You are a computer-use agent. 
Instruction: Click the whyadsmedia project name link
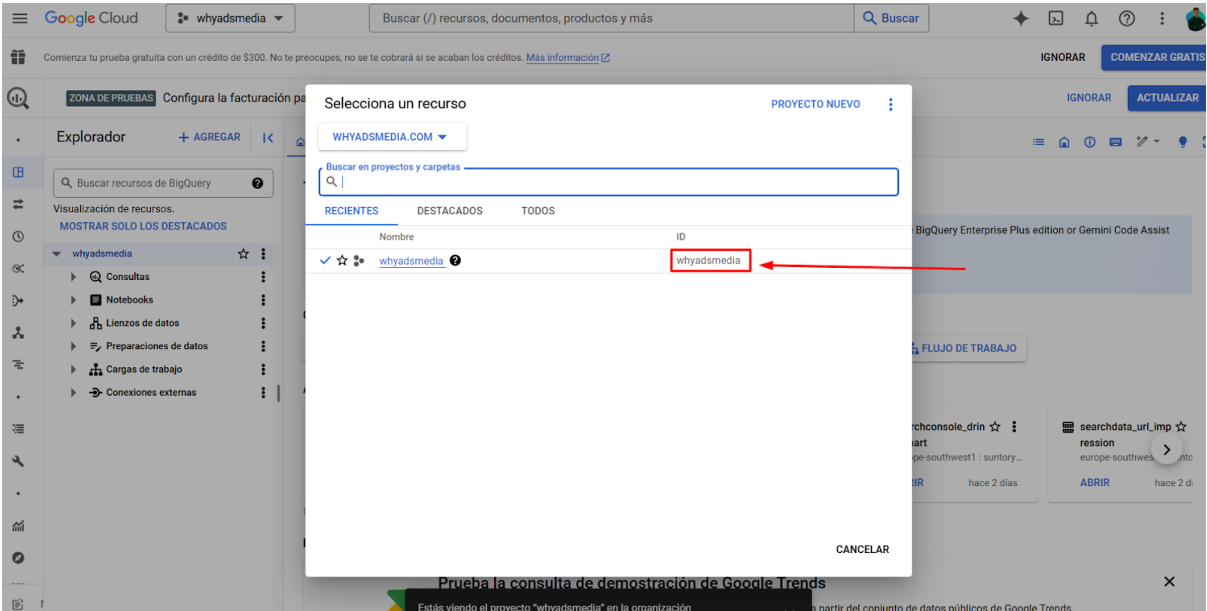411,261
